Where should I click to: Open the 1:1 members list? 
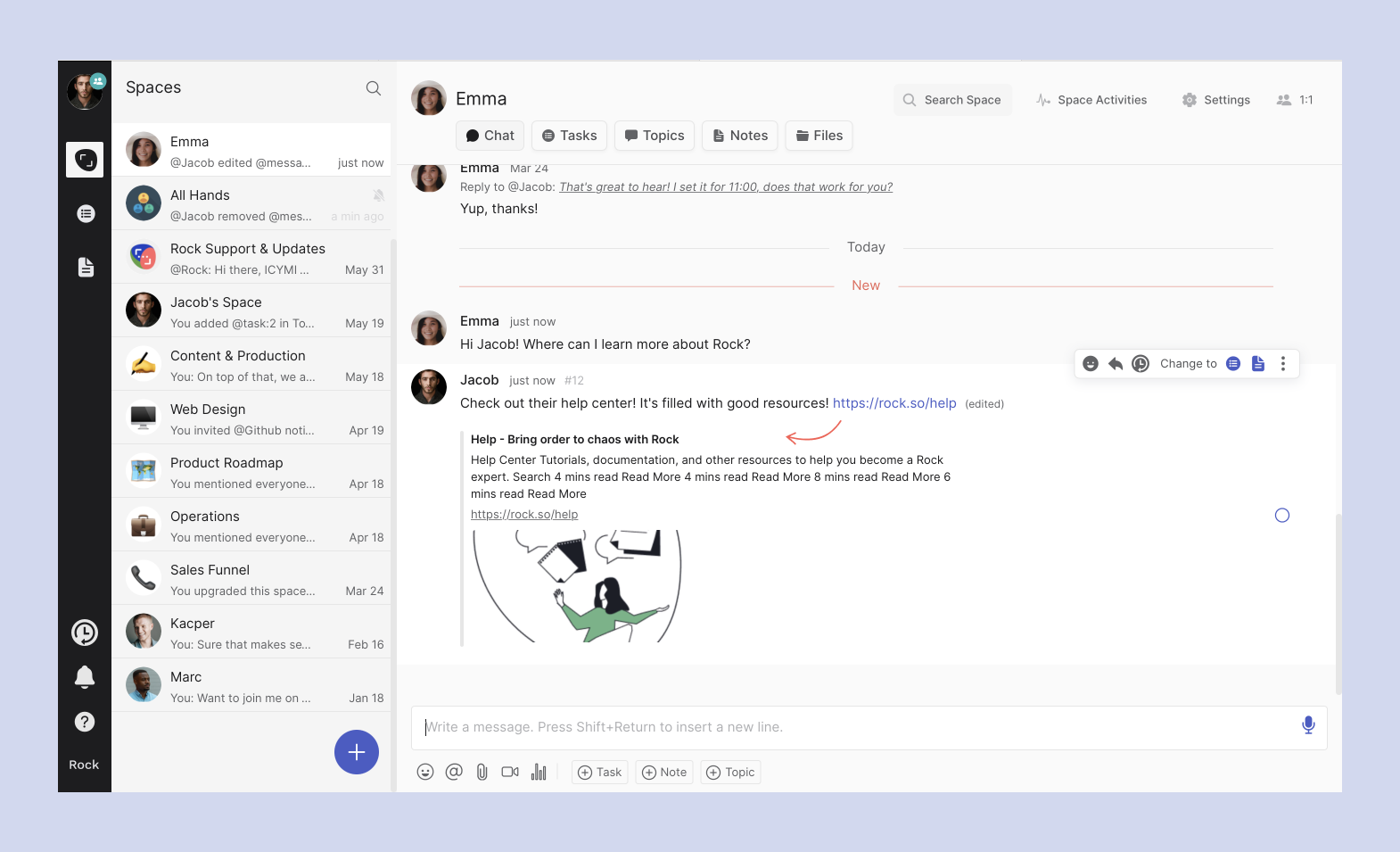point(1295,100)
